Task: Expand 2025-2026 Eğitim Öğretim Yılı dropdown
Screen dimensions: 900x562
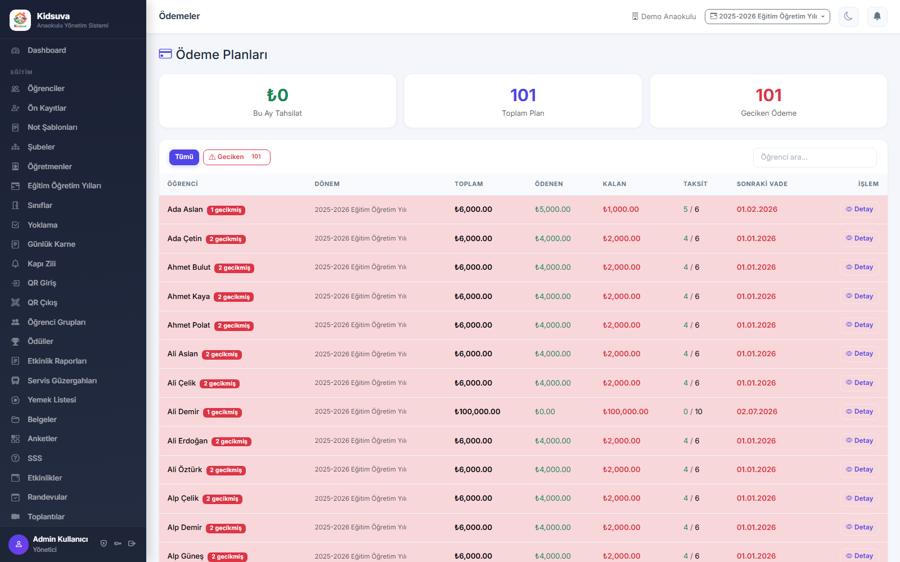Action: click(x=767, y=17)
